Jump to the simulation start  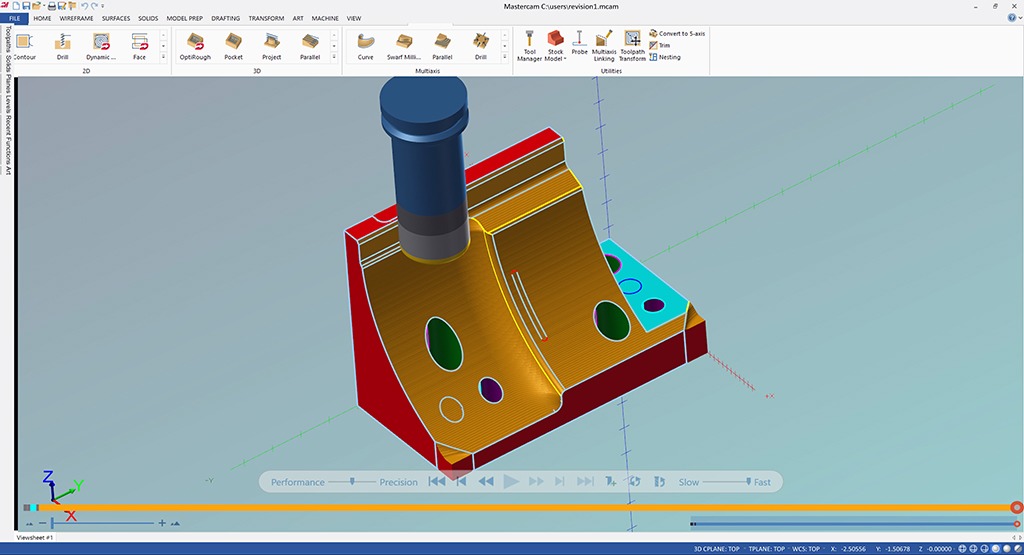click(436, 482)
